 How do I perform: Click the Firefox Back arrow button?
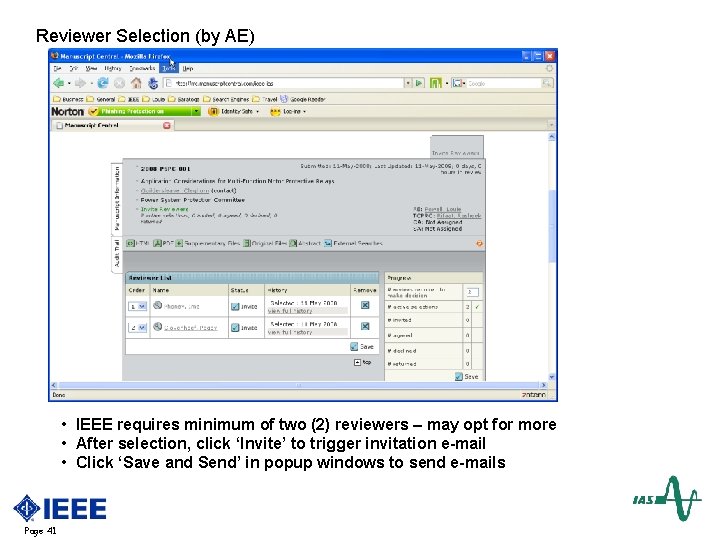(58, 83)
